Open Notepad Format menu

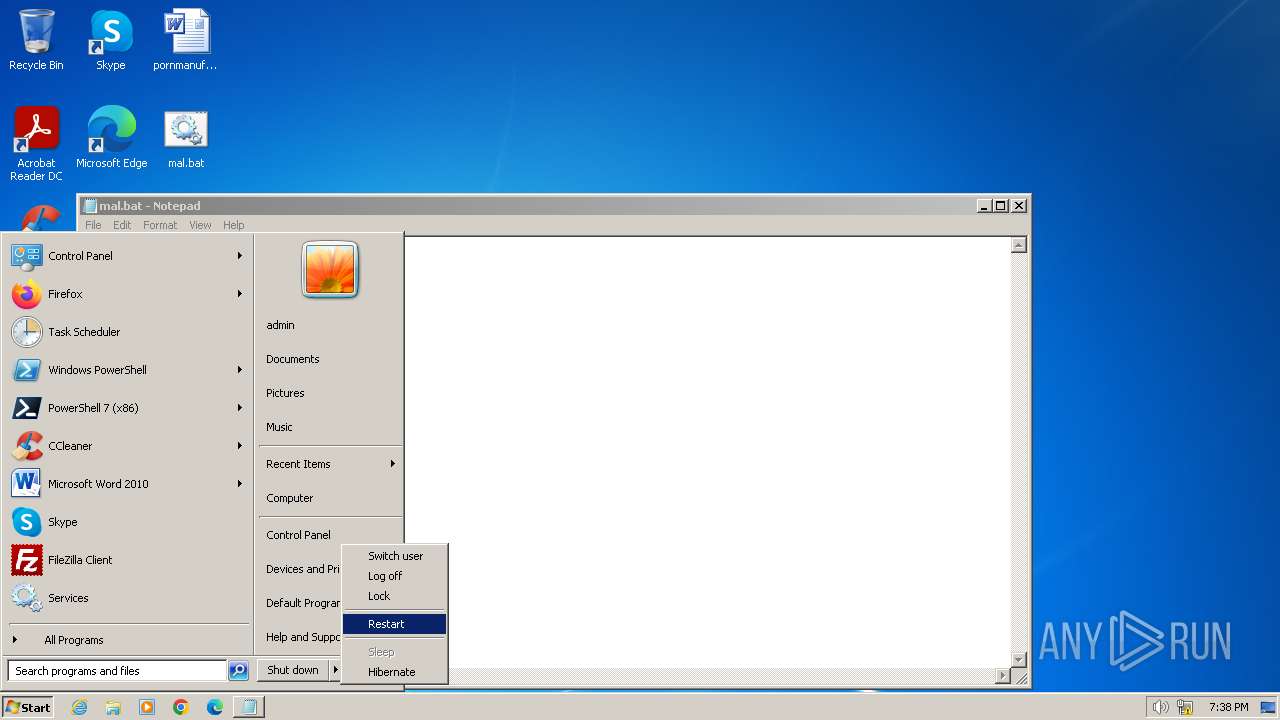coord(160,225)
